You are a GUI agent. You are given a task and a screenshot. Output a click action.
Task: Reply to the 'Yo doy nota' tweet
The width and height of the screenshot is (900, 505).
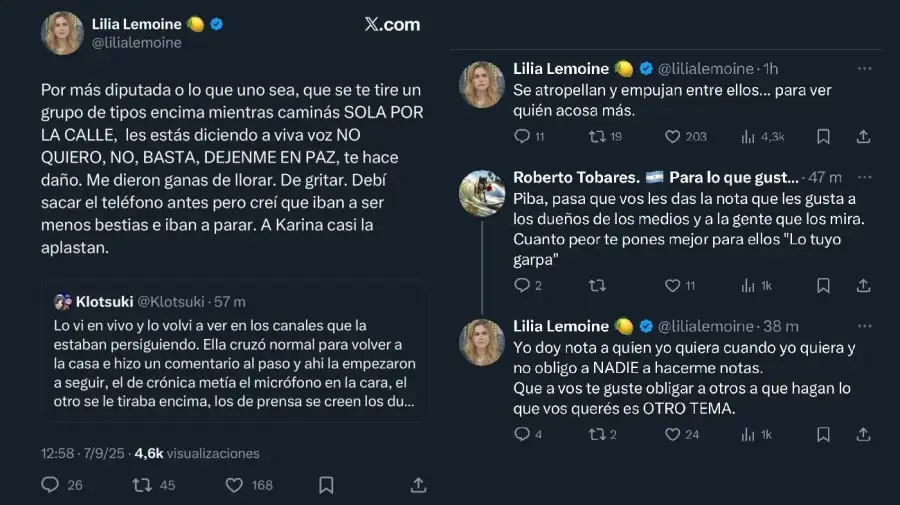521,435
